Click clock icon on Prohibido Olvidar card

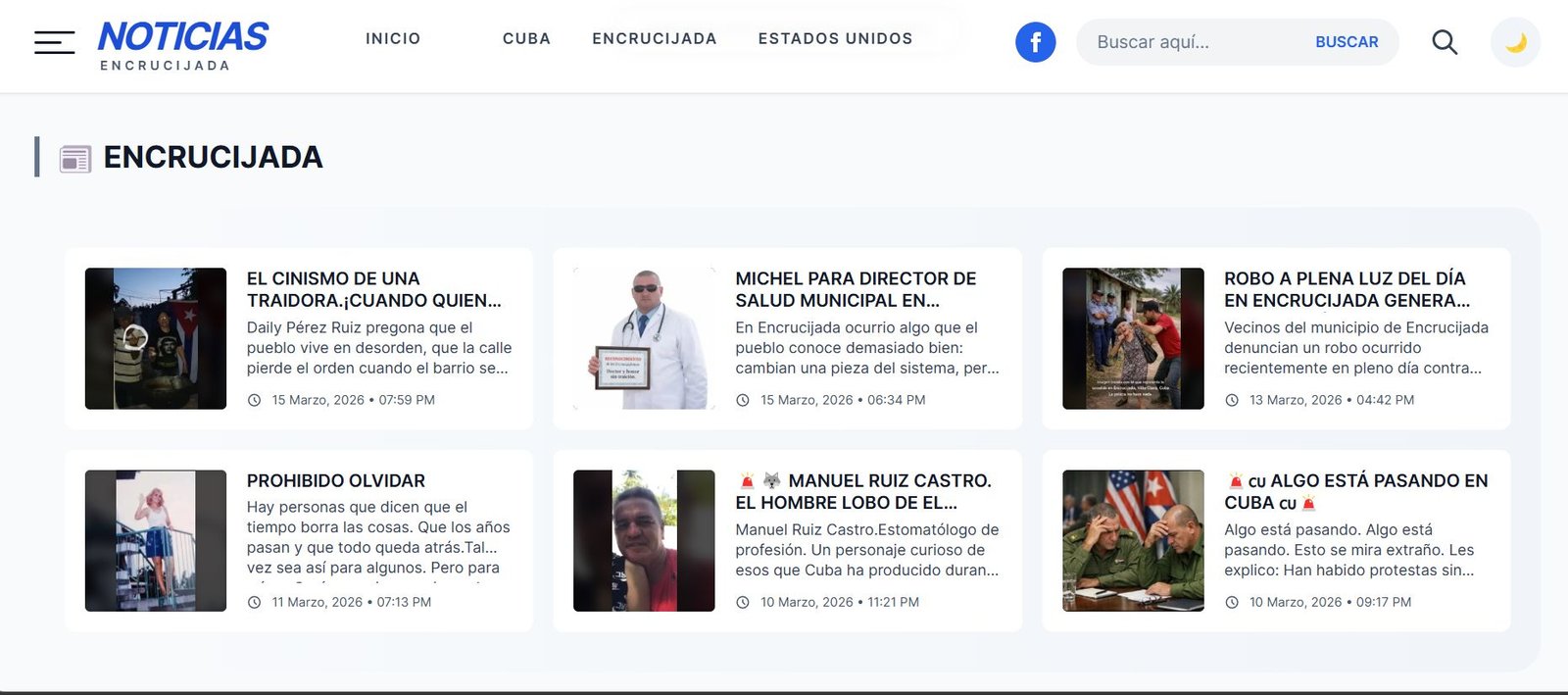[x=254, y=603]
